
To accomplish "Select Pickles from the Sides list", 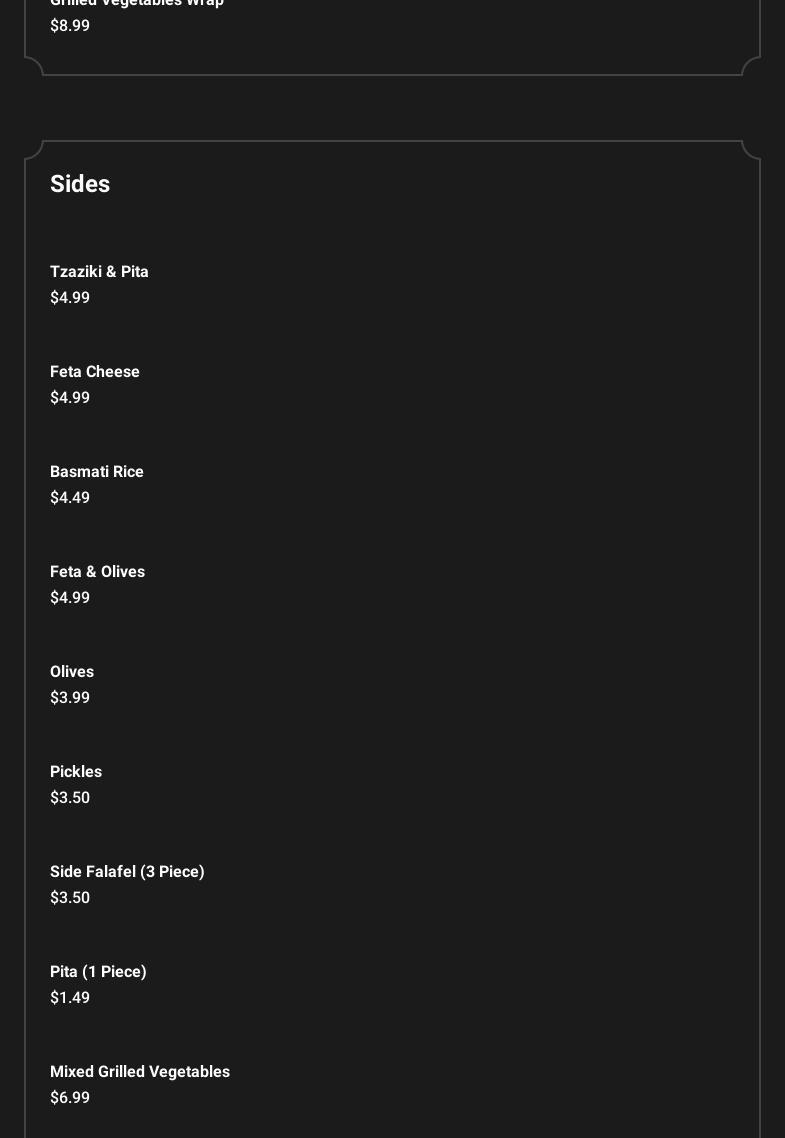I will pos(76,772).
